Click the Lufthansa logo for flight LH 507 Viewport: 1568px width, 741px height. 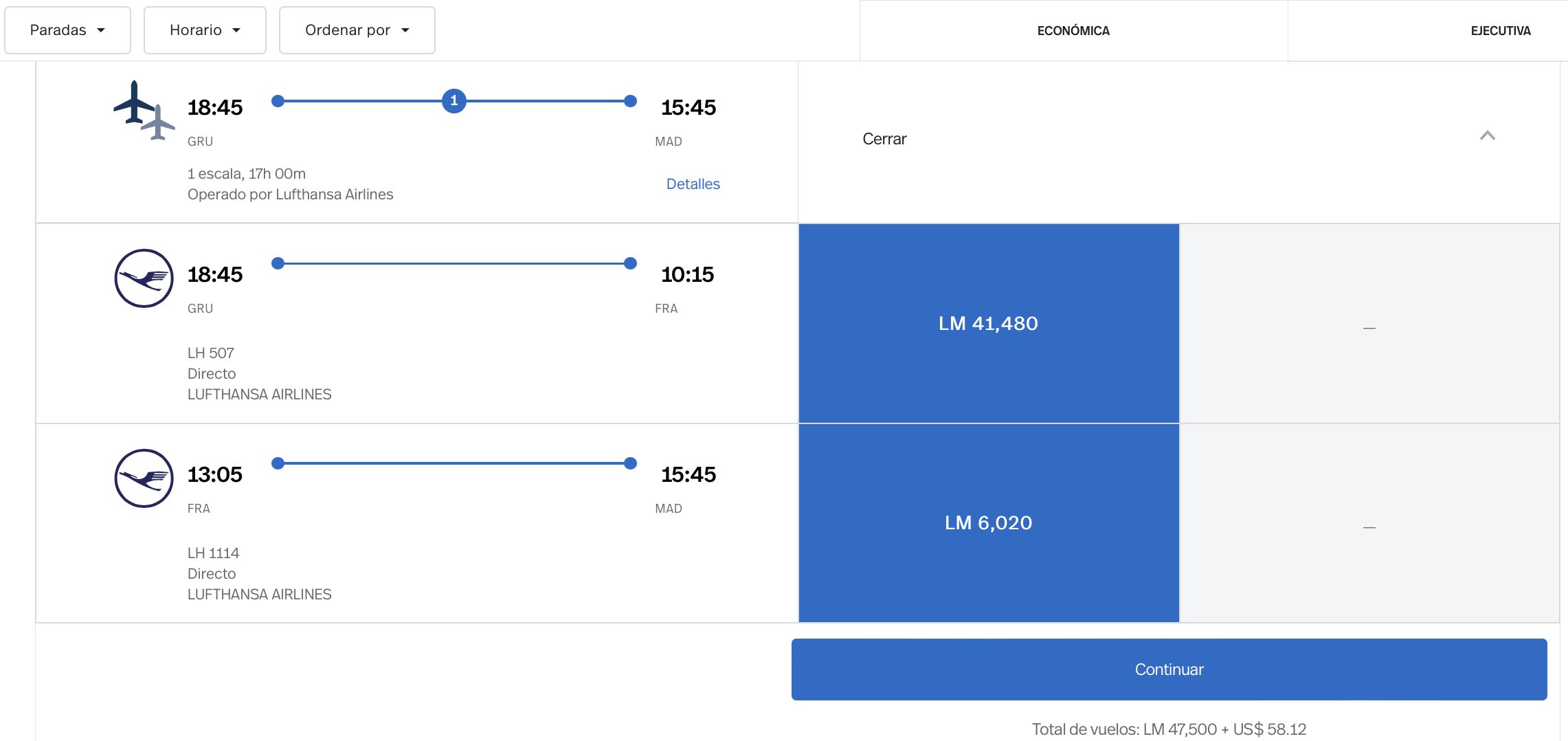[x=144, y=278]
